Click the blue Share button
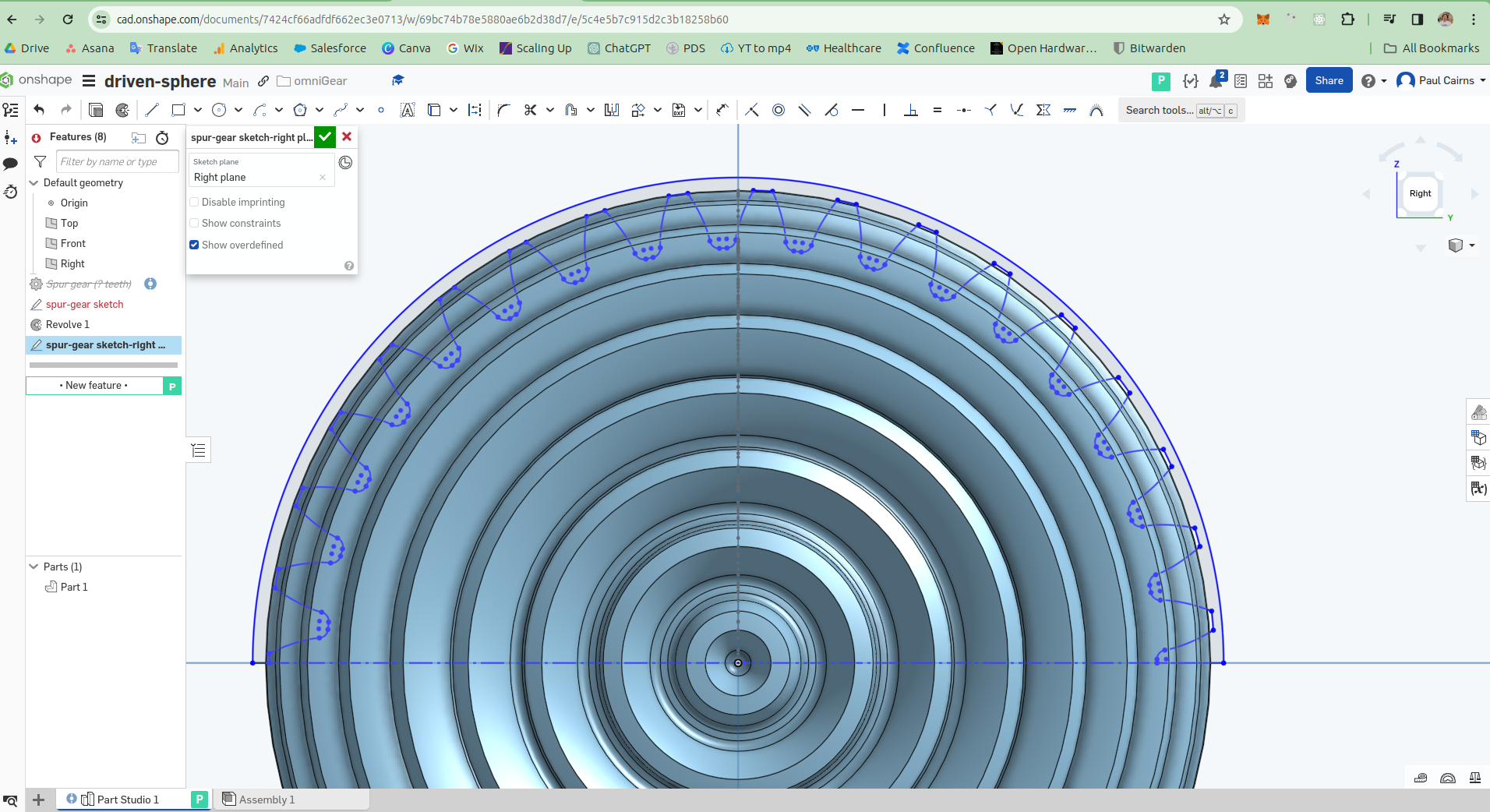Viewport: 1490px width, 812px height. 1329,80
